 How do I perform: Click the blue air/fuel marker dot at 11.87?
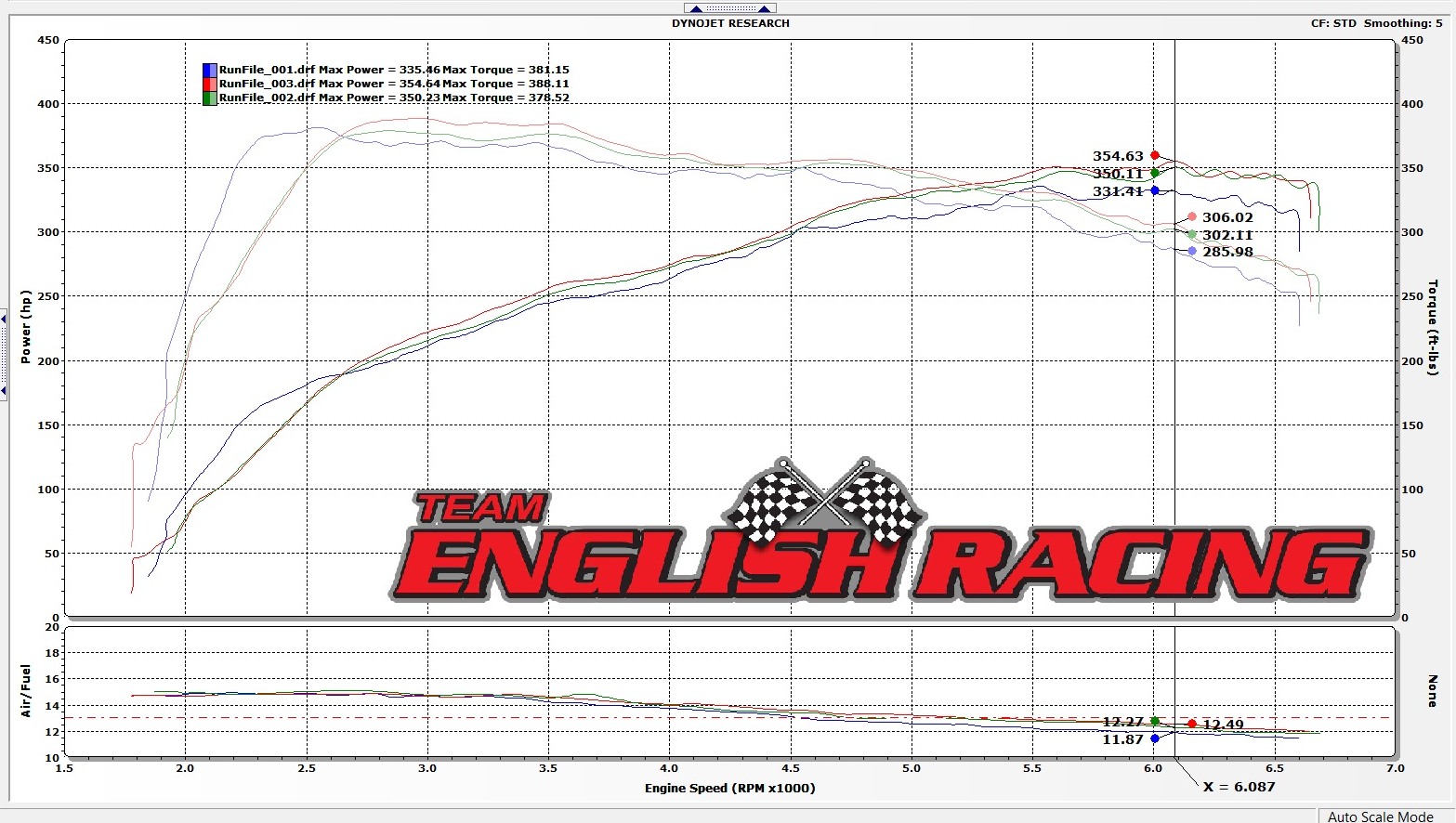1155,738
